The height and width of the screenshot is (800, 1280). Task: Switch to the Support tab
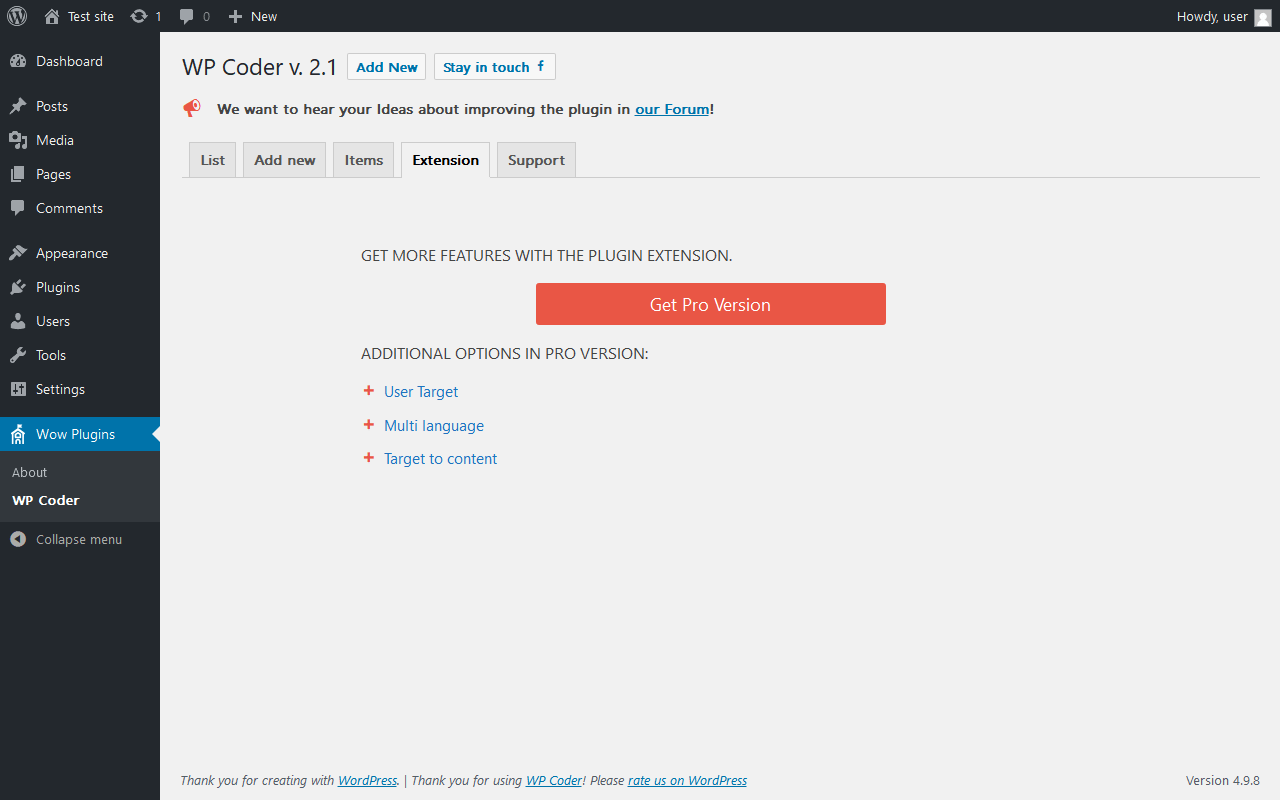click(536, 160)
